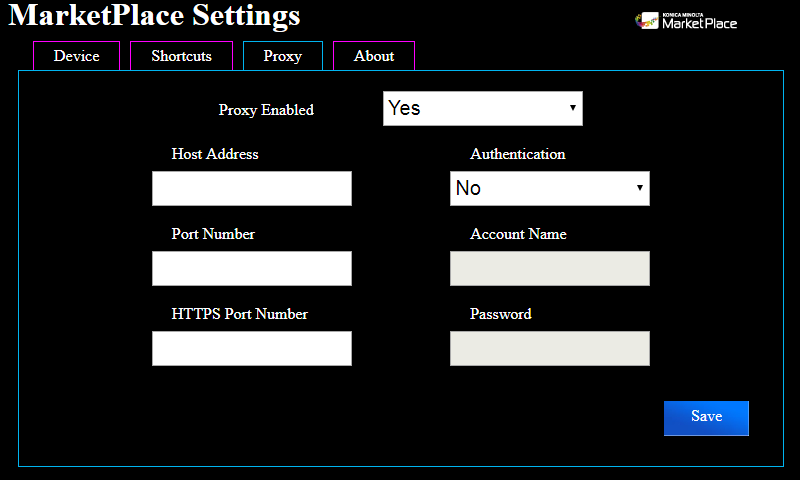Image resolution: width=800 pixels, height=480 pixels.
Task: Switch to the Device tab
Action: pos(77,56)
